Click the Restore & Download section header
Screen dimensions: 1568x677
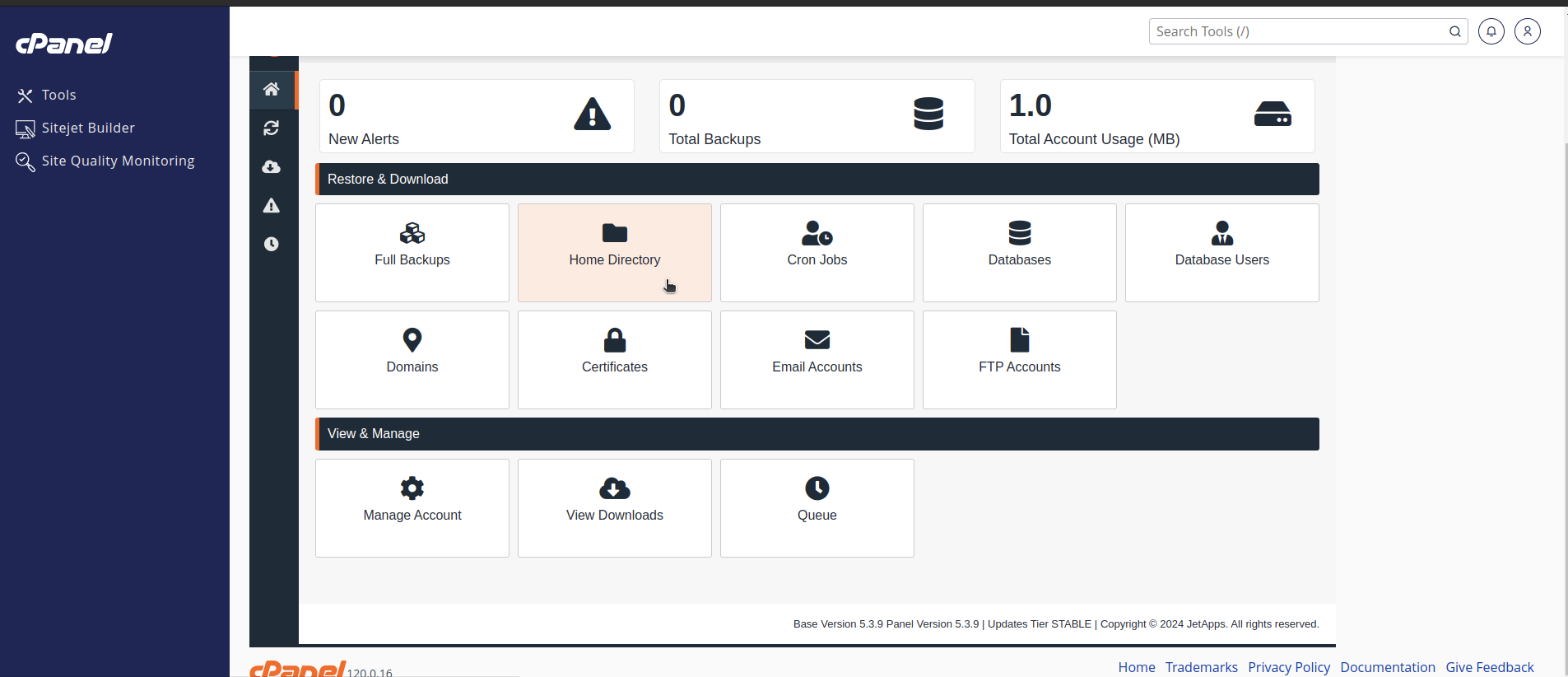click(x=817, y=179)
